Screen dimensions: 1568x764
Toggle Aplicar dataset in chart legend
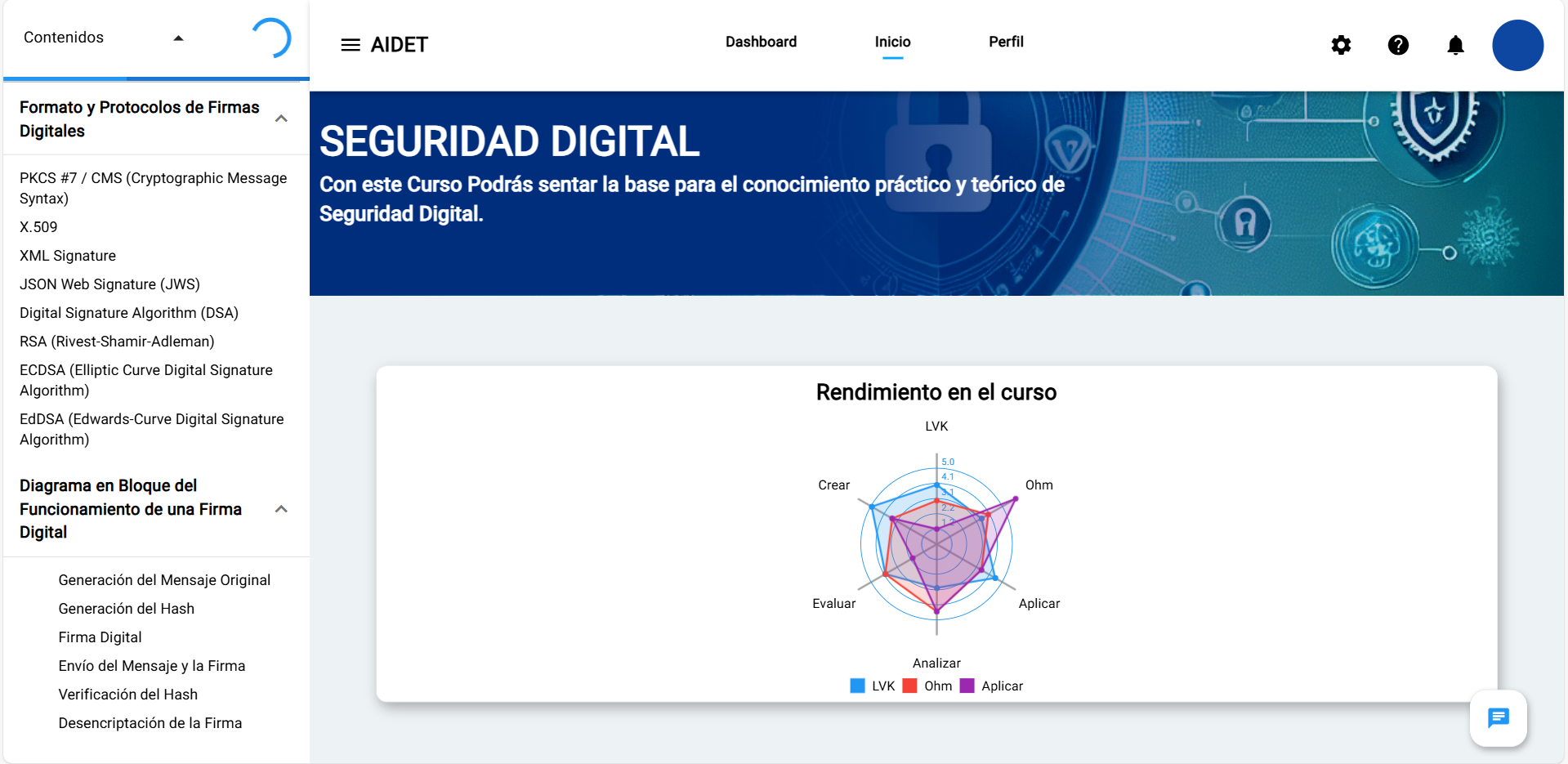(991, 686)
